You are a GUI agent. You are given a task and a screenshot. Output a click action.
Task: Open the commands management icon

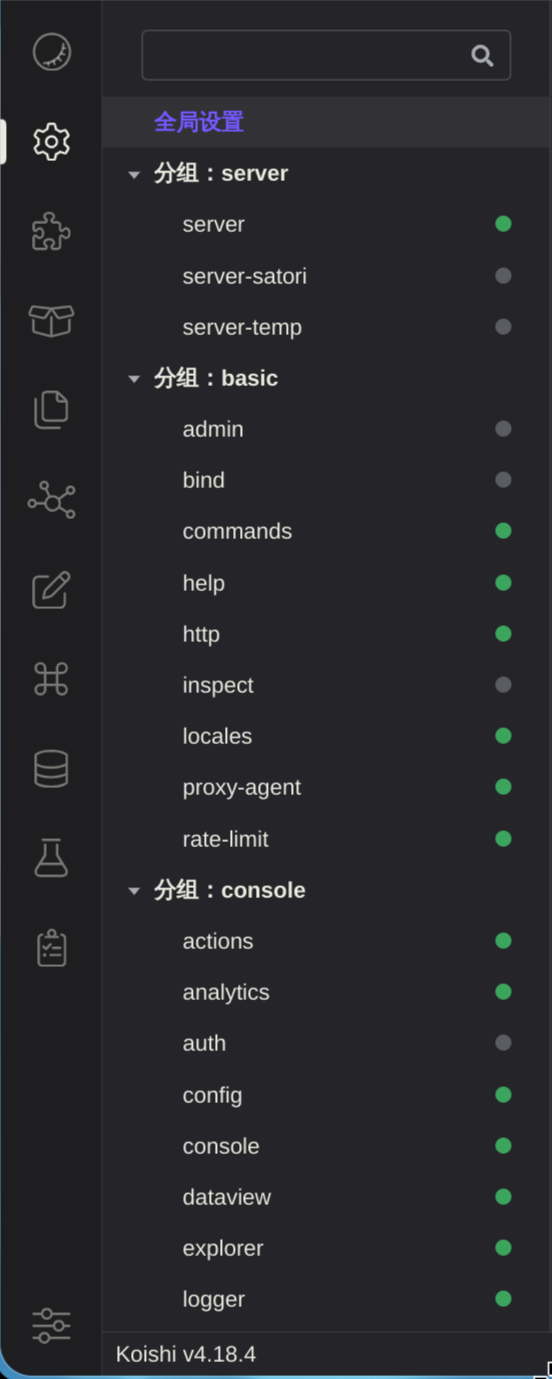click(x=51, y=680)
